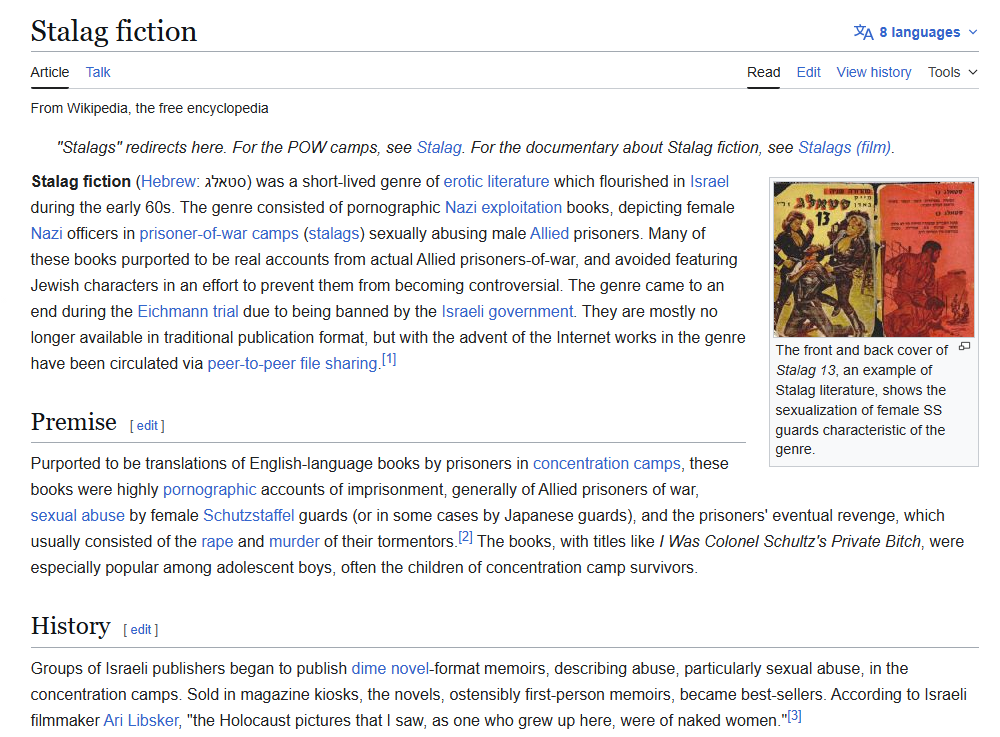Open the Ari Libsker link

(141, 721)
